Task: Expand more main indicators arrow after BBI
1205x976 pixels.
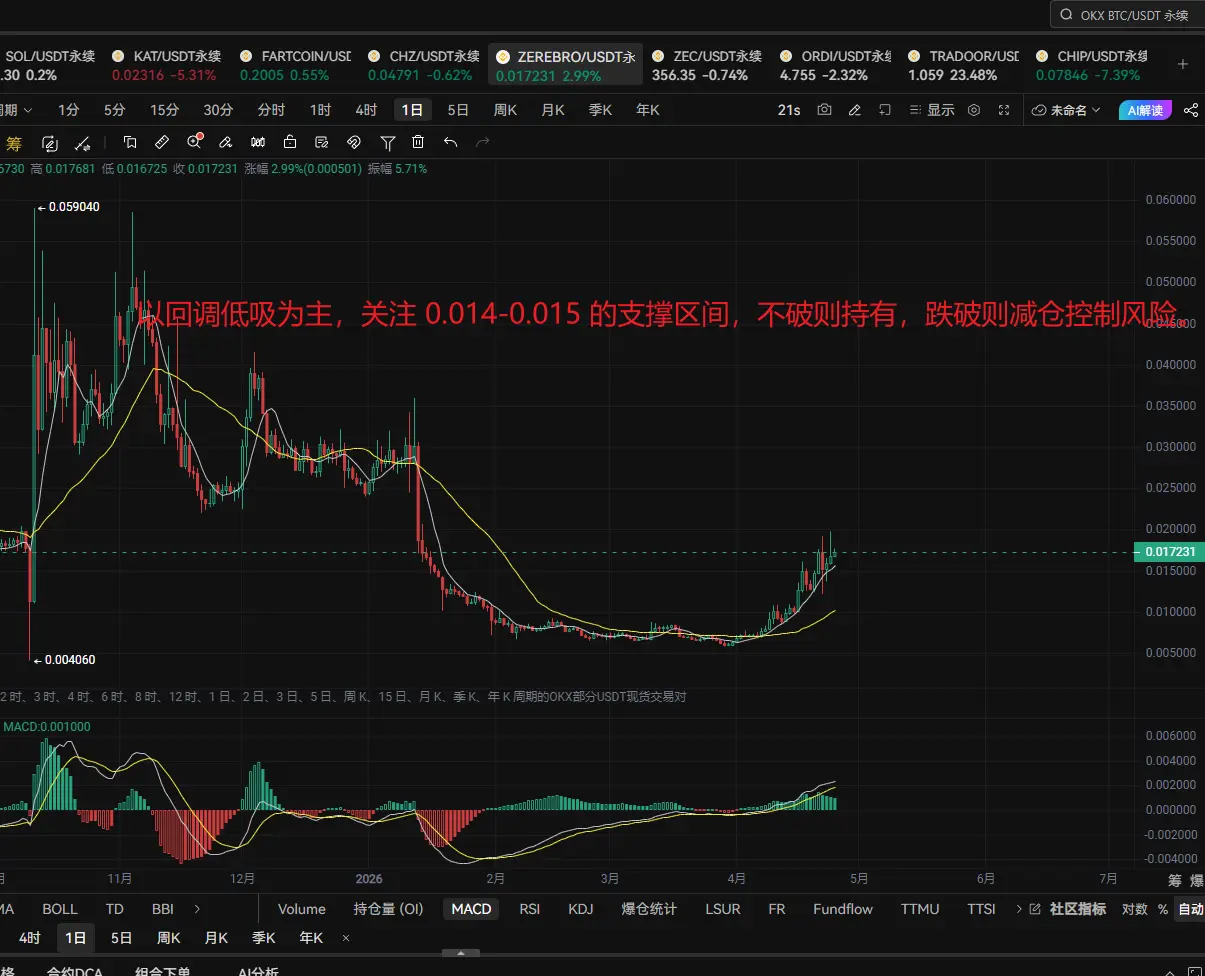Action: [197, 909]
